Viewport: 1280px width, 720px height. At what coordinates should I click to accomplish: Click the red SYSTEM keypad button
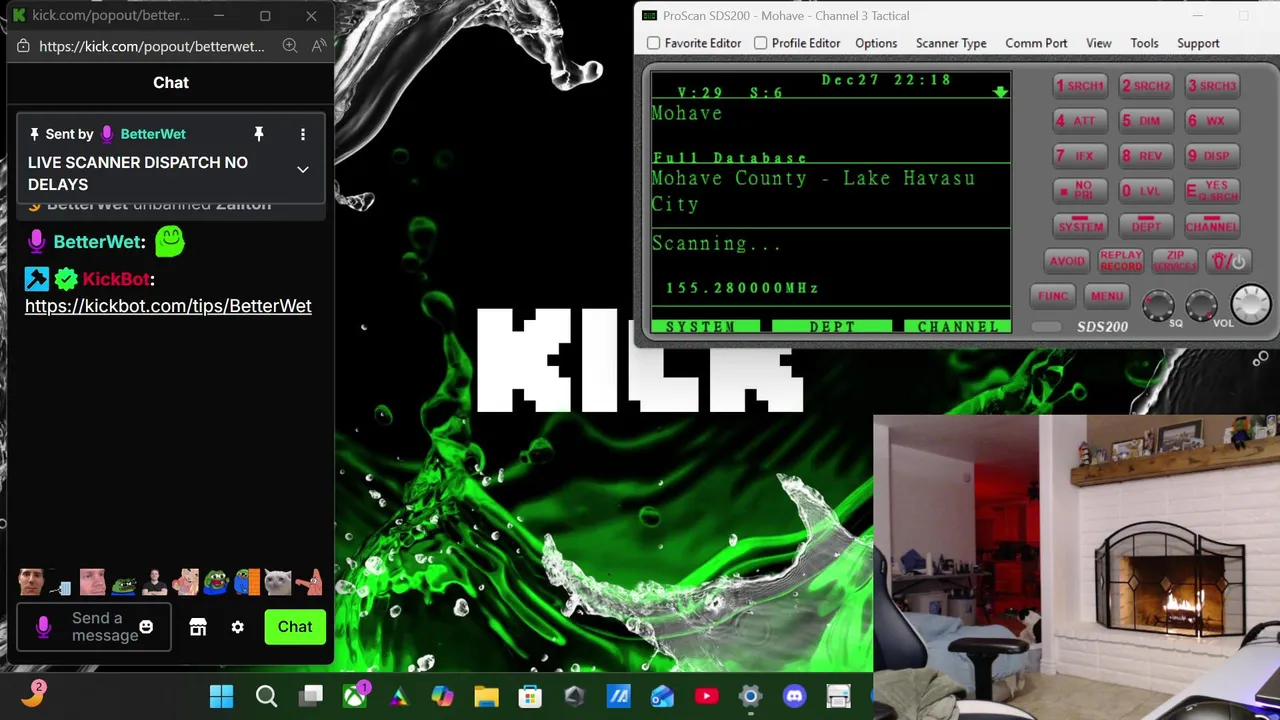pos(1080,226)
